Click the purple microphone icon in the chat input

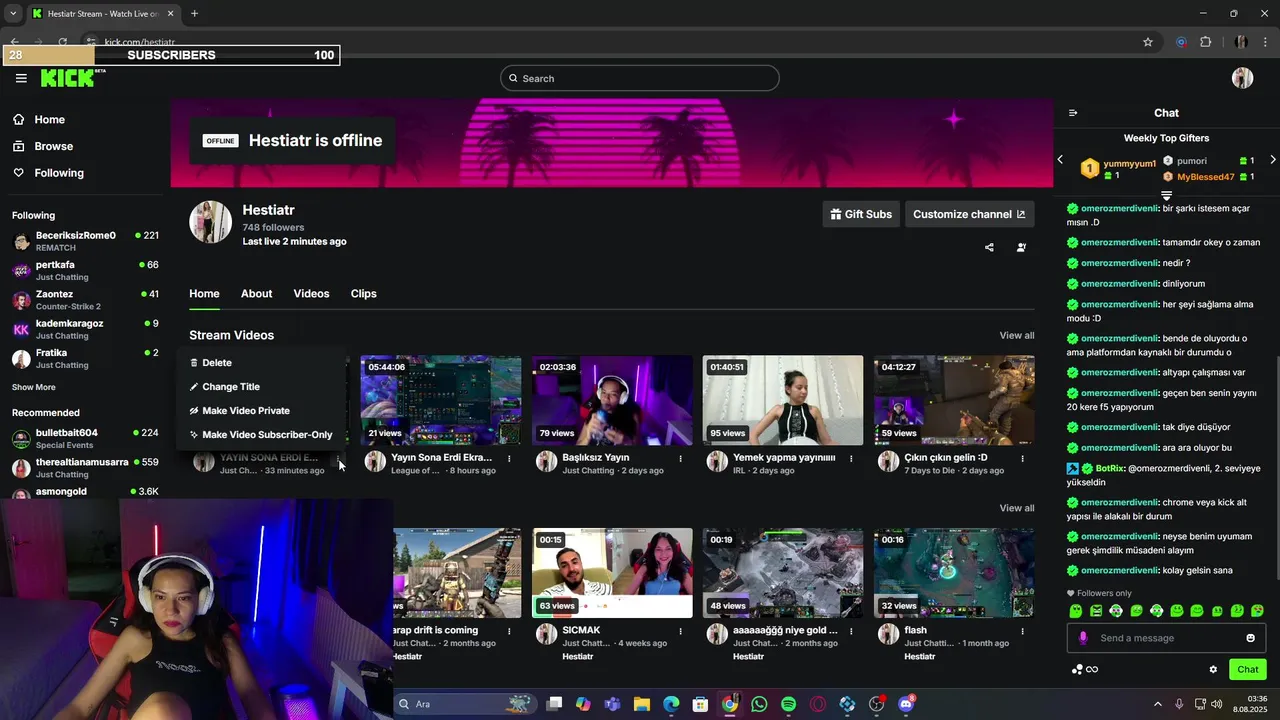1083,638
